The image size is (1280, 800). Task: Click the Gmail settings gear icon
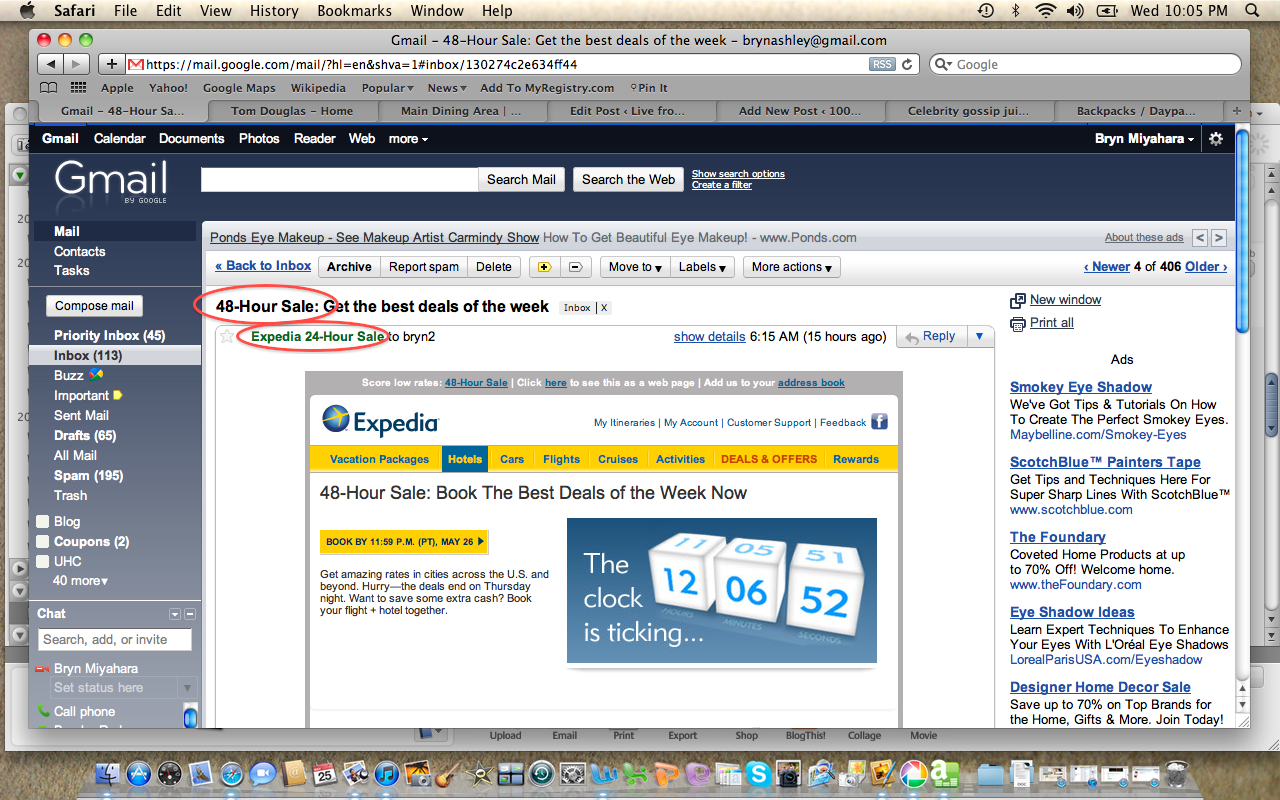[x=1216, y=139]
